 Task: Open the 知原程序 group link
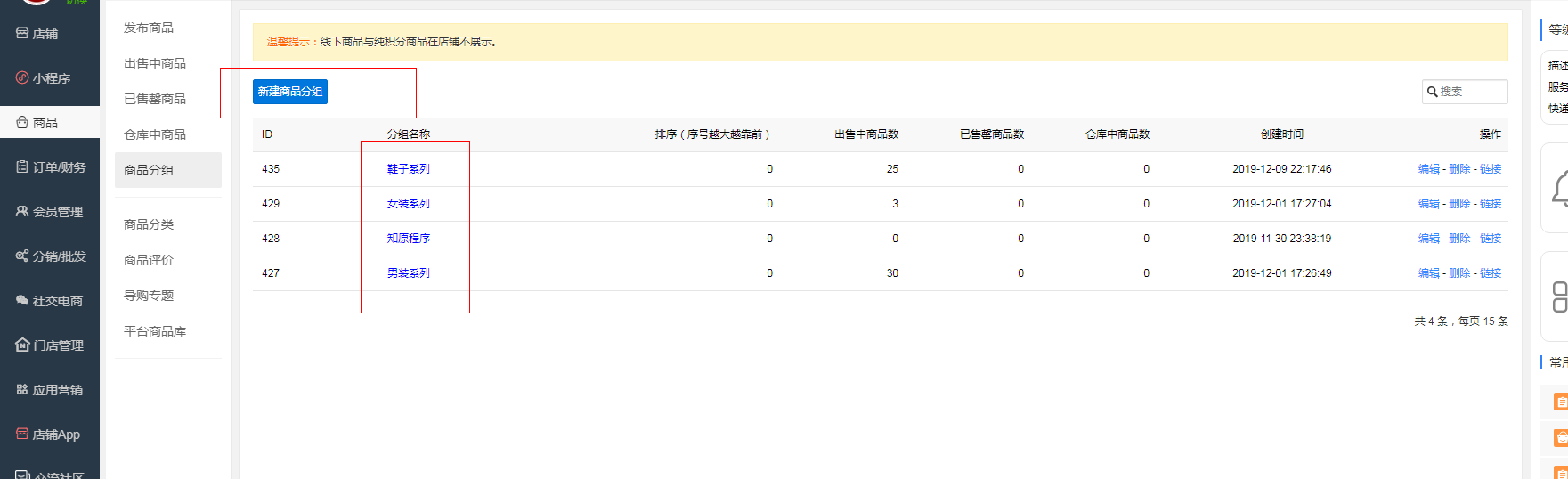coord(409,239)
